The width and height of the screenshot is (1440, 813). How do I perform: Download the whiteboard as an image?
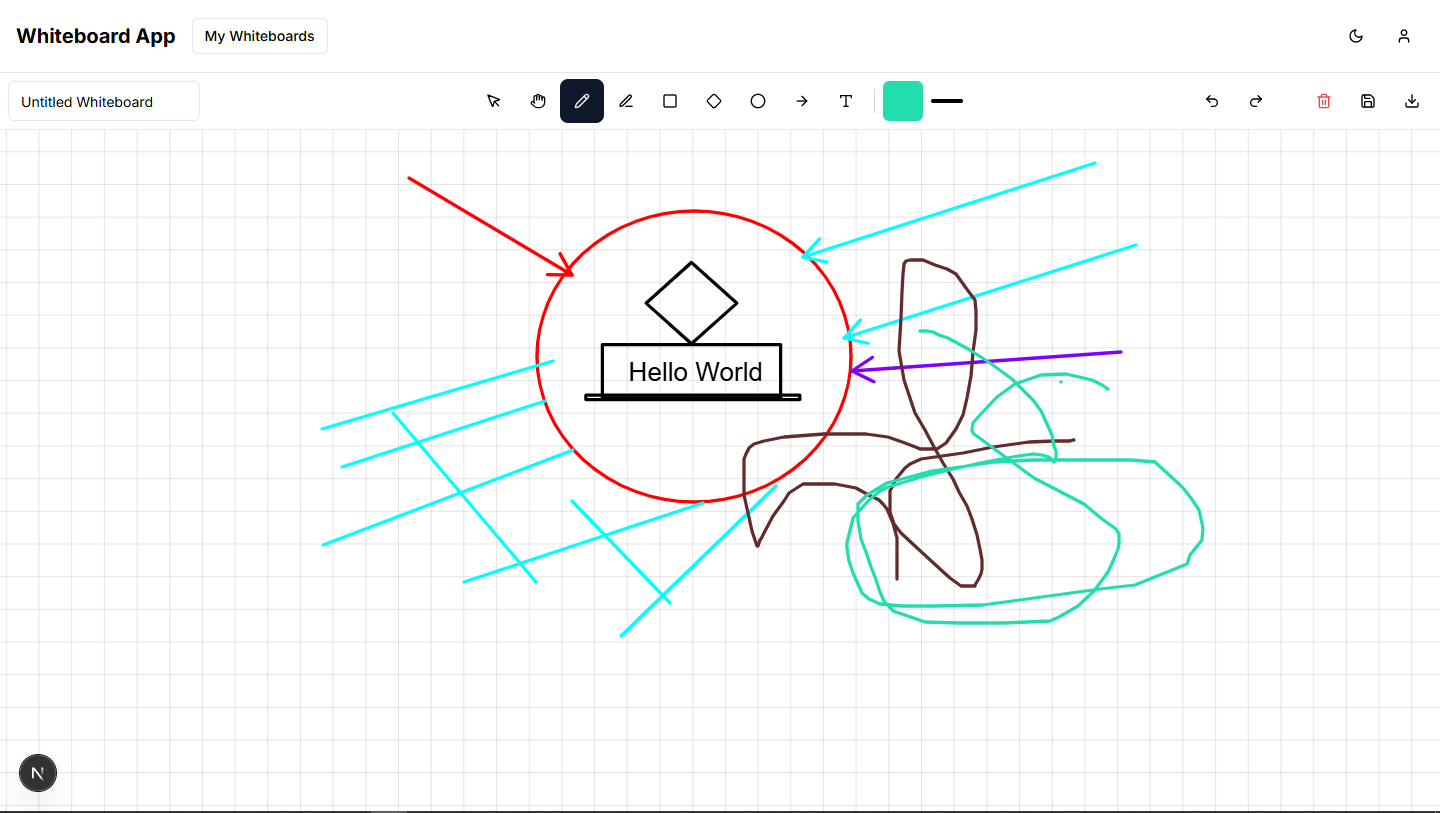tap(1412, 101)
